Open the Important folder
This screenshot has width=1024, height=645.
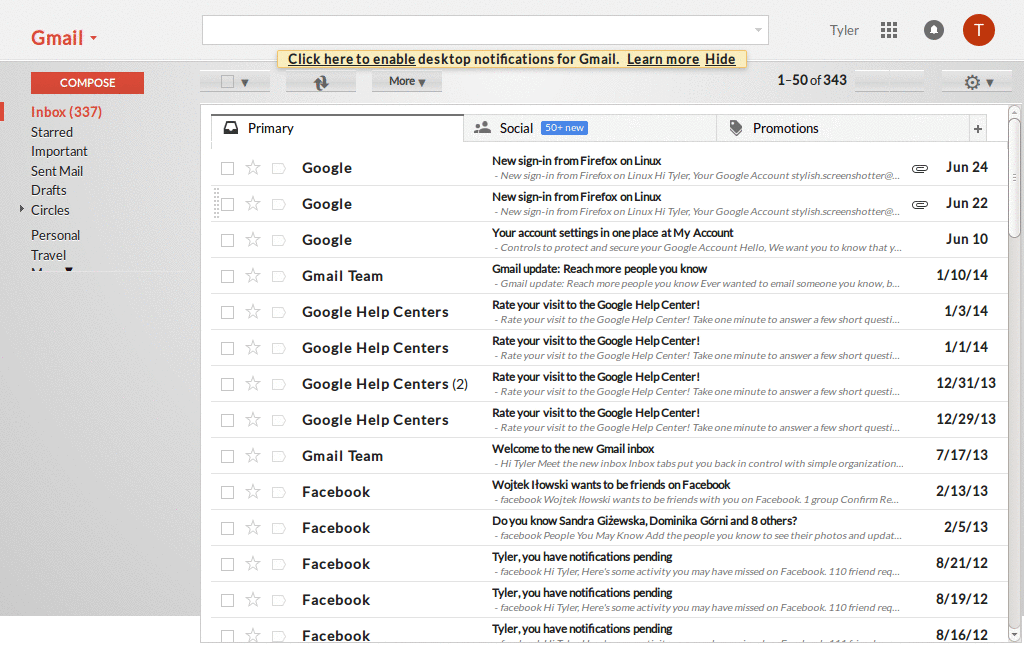point(59,151)
